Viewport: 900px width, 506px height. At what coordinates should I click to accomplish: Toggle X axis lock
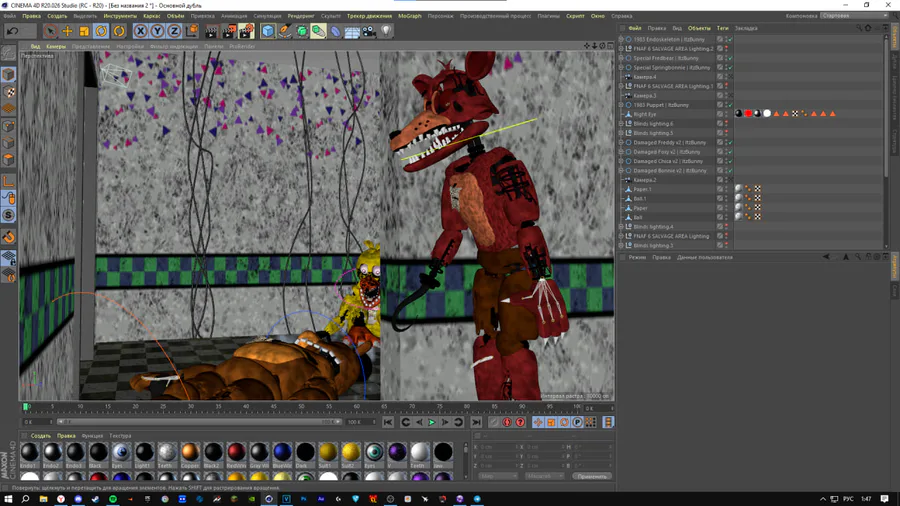pos(140,31)
